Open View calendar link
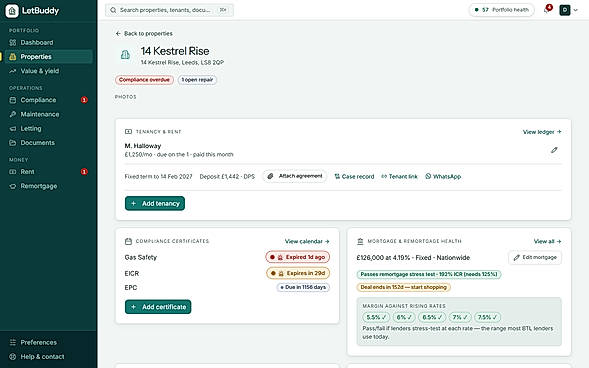589x368 pixels. click(307, 241)
